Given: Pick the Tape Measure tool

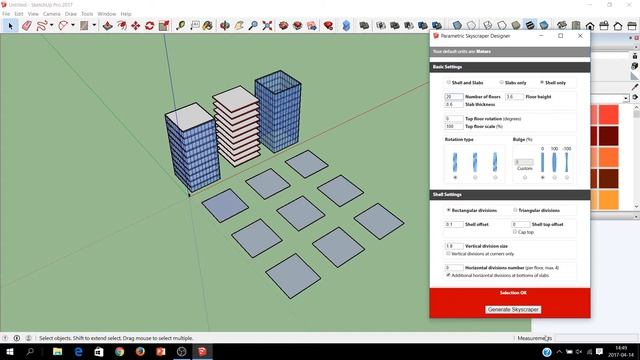Looking at the screenshot, I should click(181, 26).
